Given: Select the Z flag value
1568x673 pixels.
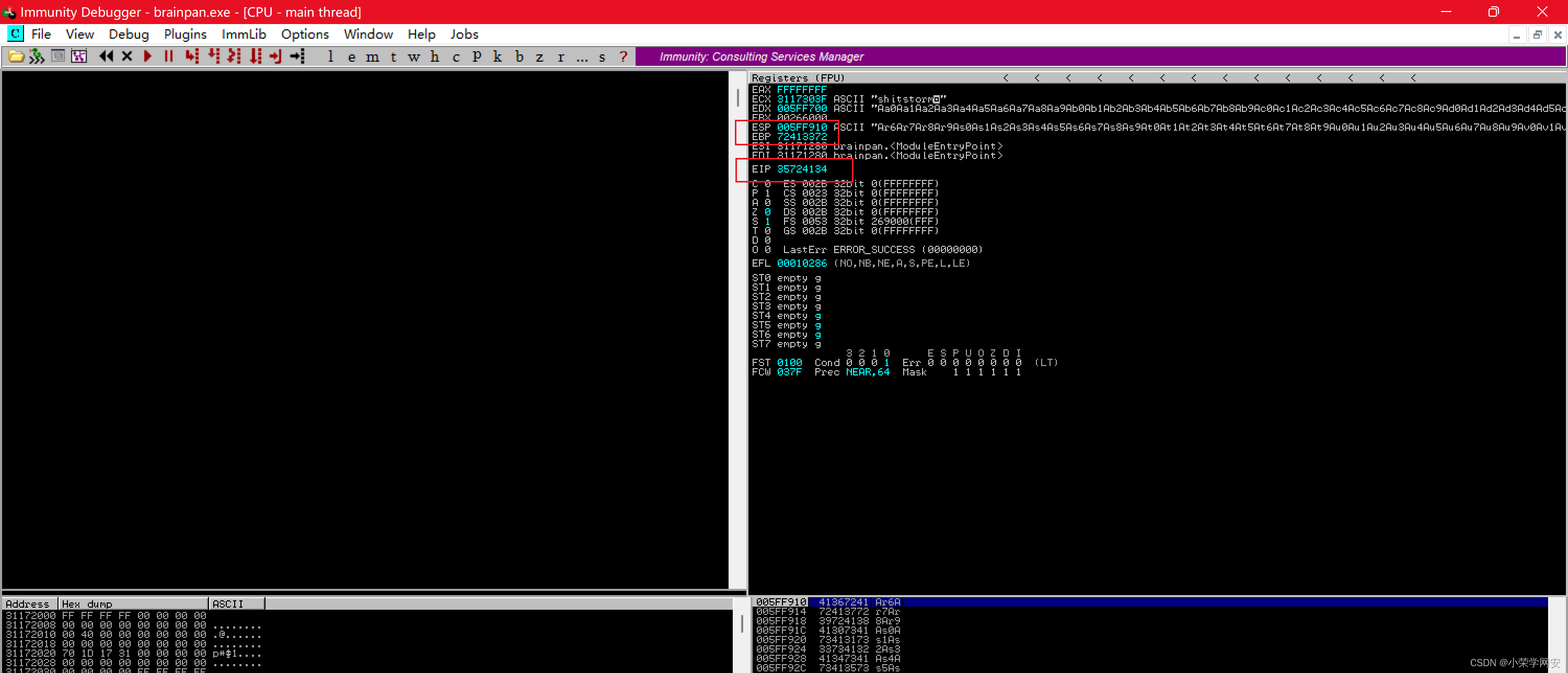Looking at the screenshot, I should click(768, 212).
